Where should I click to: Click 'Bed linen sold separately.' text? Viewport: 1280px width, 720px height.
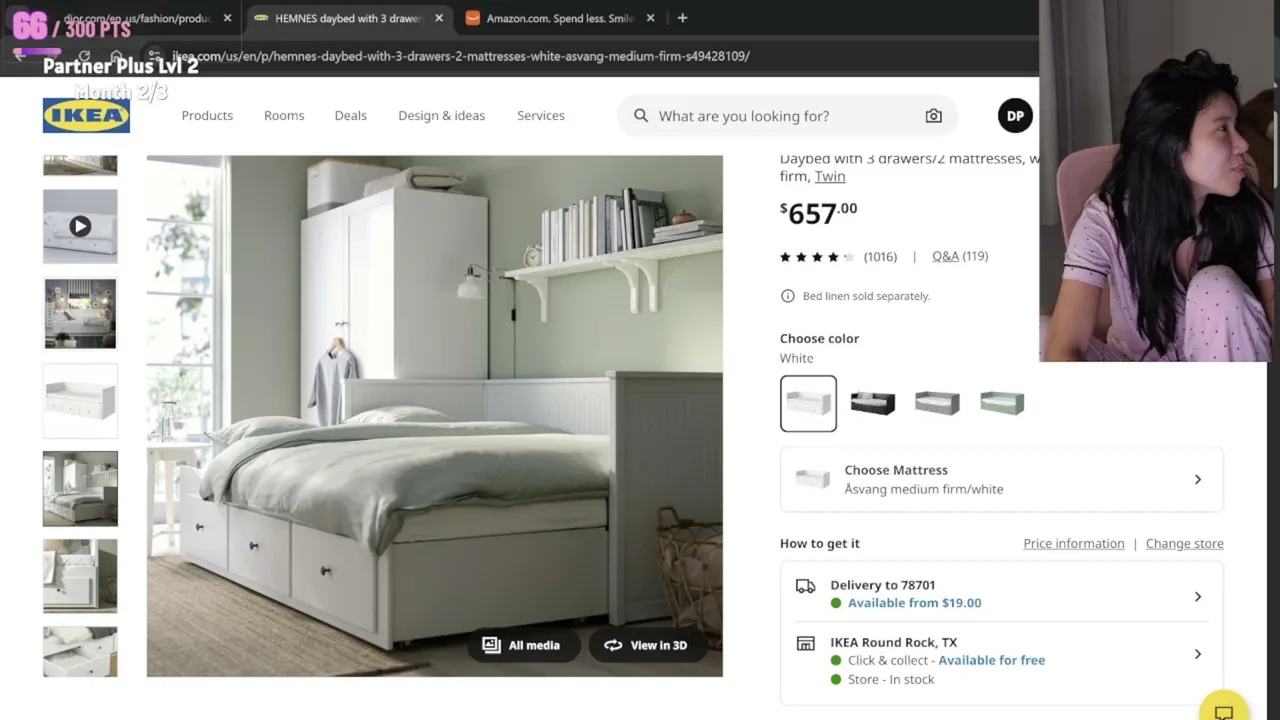pyautogui.click(x=866, y=296)
